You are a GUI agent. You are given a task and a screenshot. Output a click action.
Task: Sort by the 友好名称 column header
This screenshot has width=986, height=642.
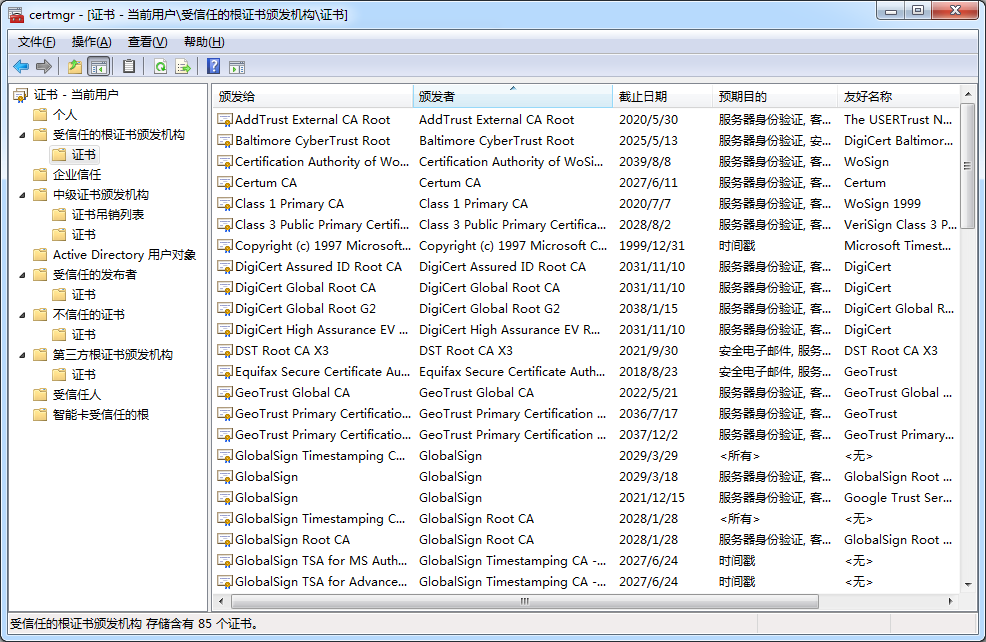point(899,96)
